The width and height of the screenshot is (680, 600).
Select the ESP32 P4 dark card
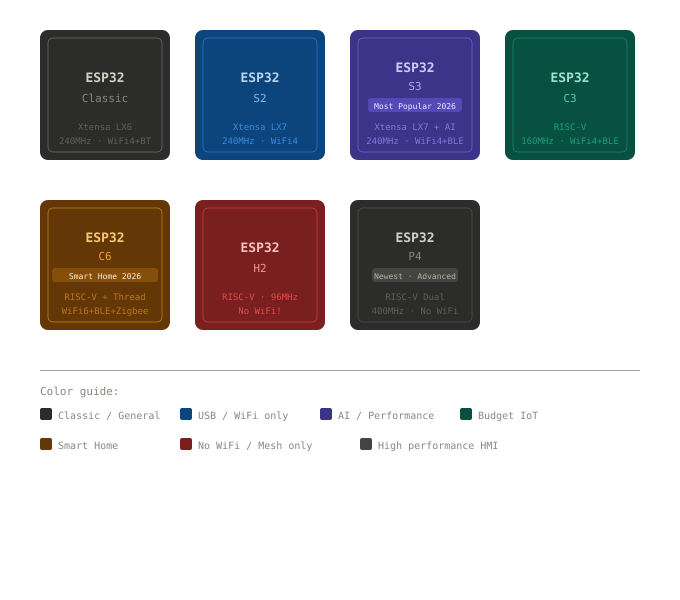click(x=415, y=265)
